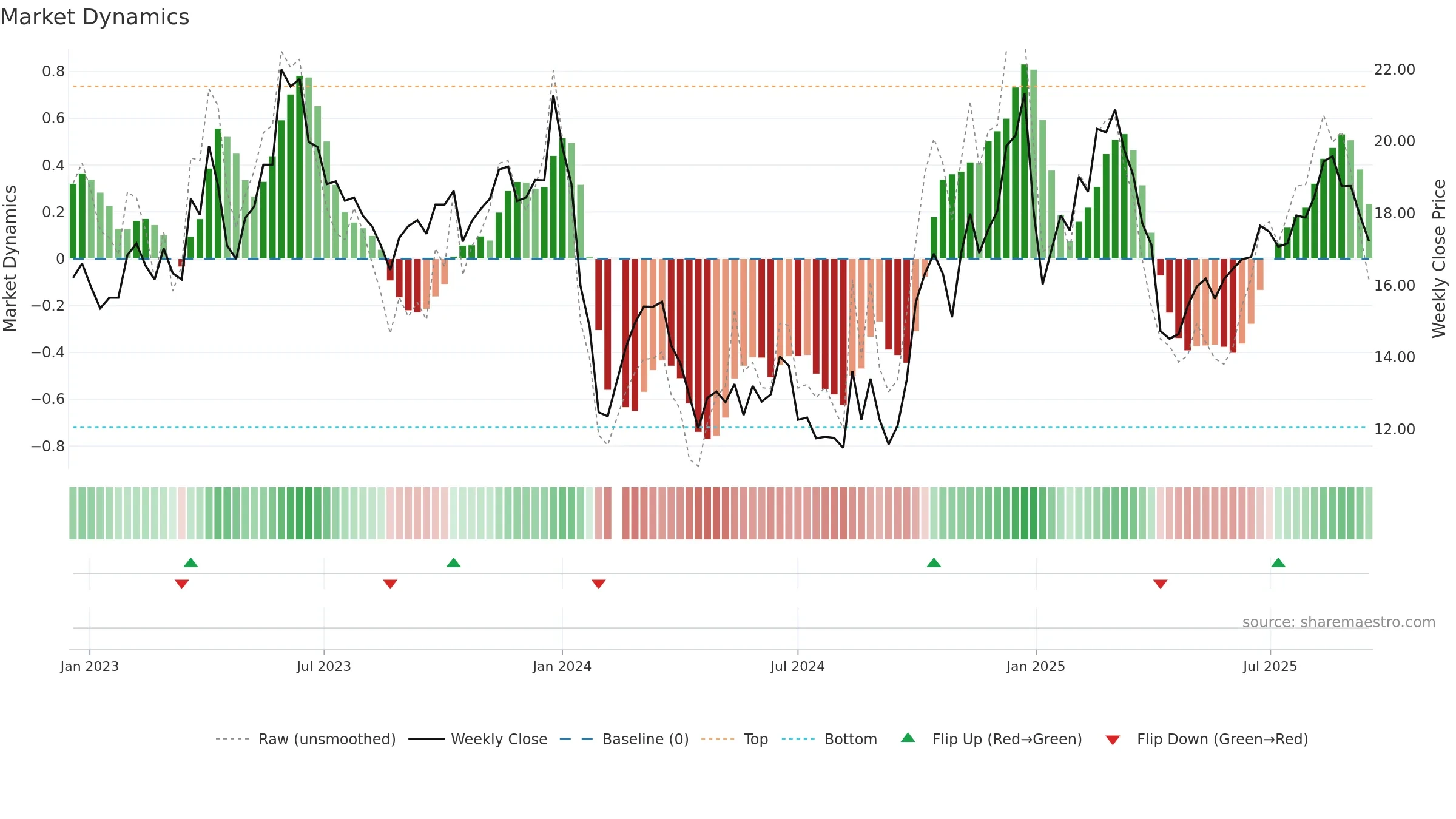Image resolution: width=1456 pixels, height=819 pixels.
Task: Click the Jul 2025 x-axis label
Action: click(1270, 666)
